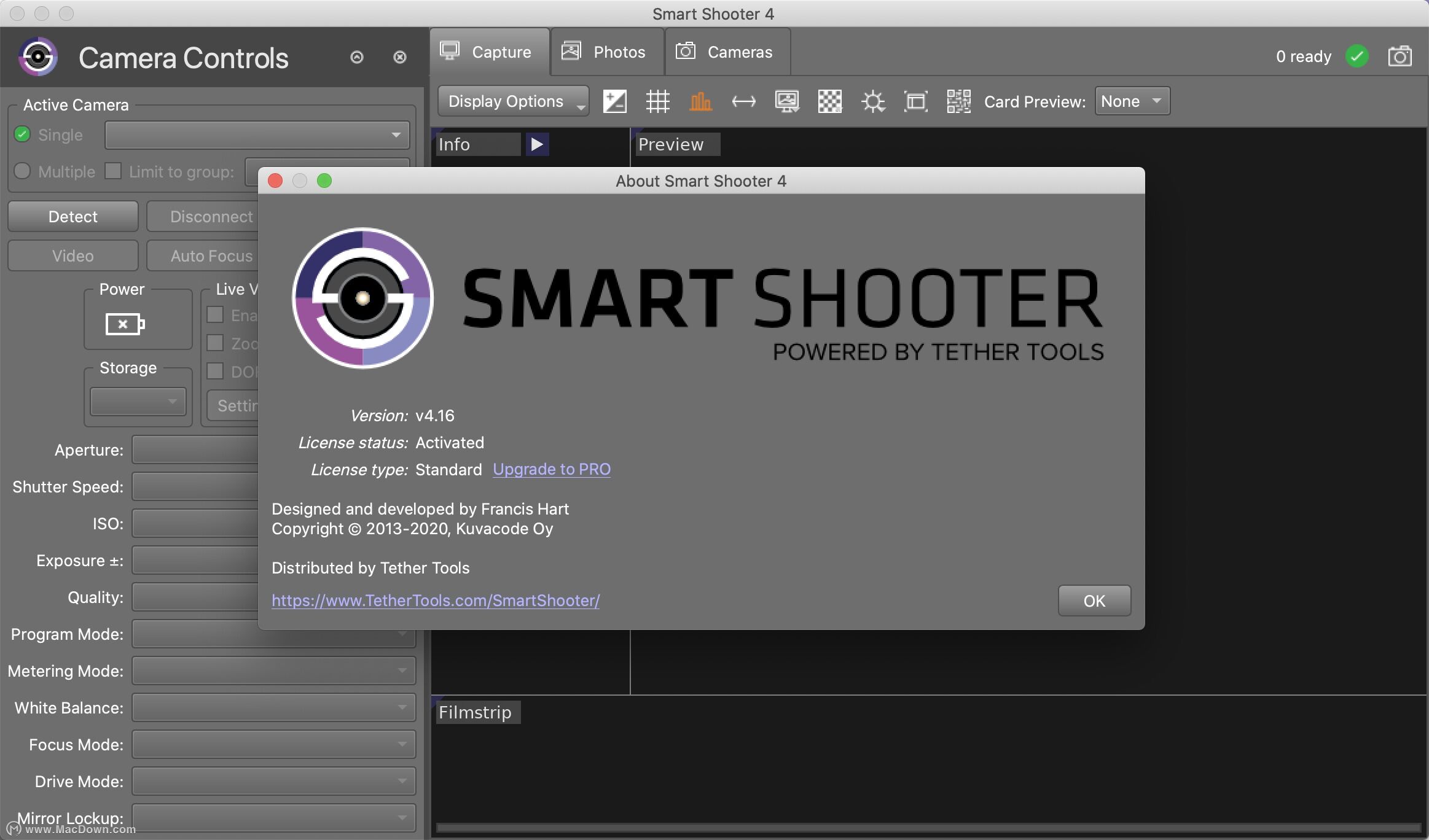This screenshot has height=840, width=1429.
Task: Click the fit-to-frame crop icon
Action: click(x=916, y=101)
